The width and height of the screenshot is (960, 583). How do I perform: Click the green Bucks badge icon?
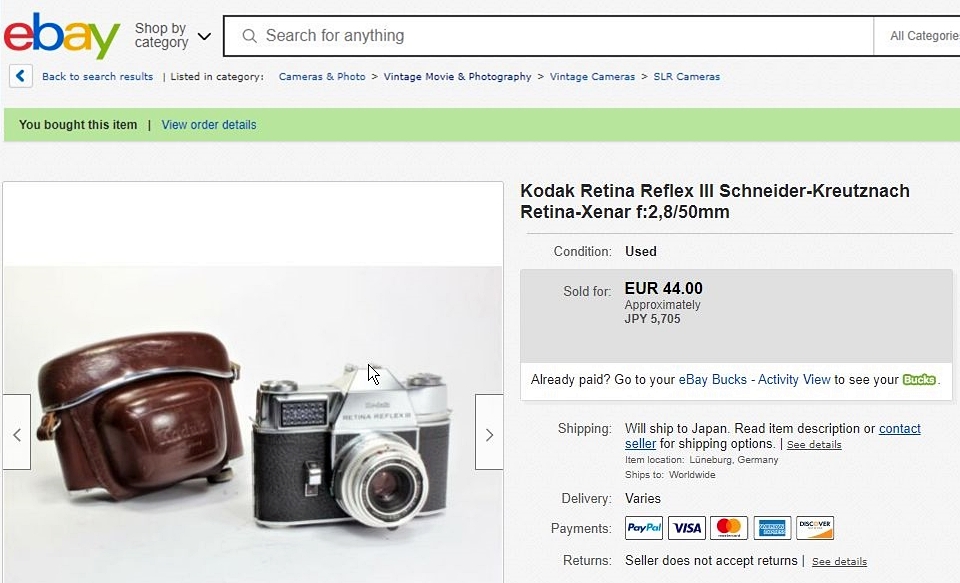coord(920,380)
